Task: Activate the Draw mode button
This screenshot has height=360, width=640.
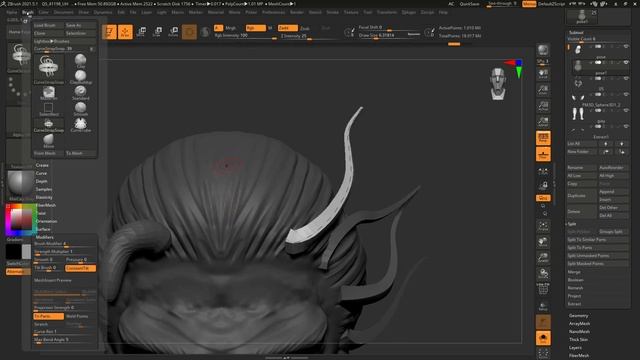Action: tap(125, 32)
